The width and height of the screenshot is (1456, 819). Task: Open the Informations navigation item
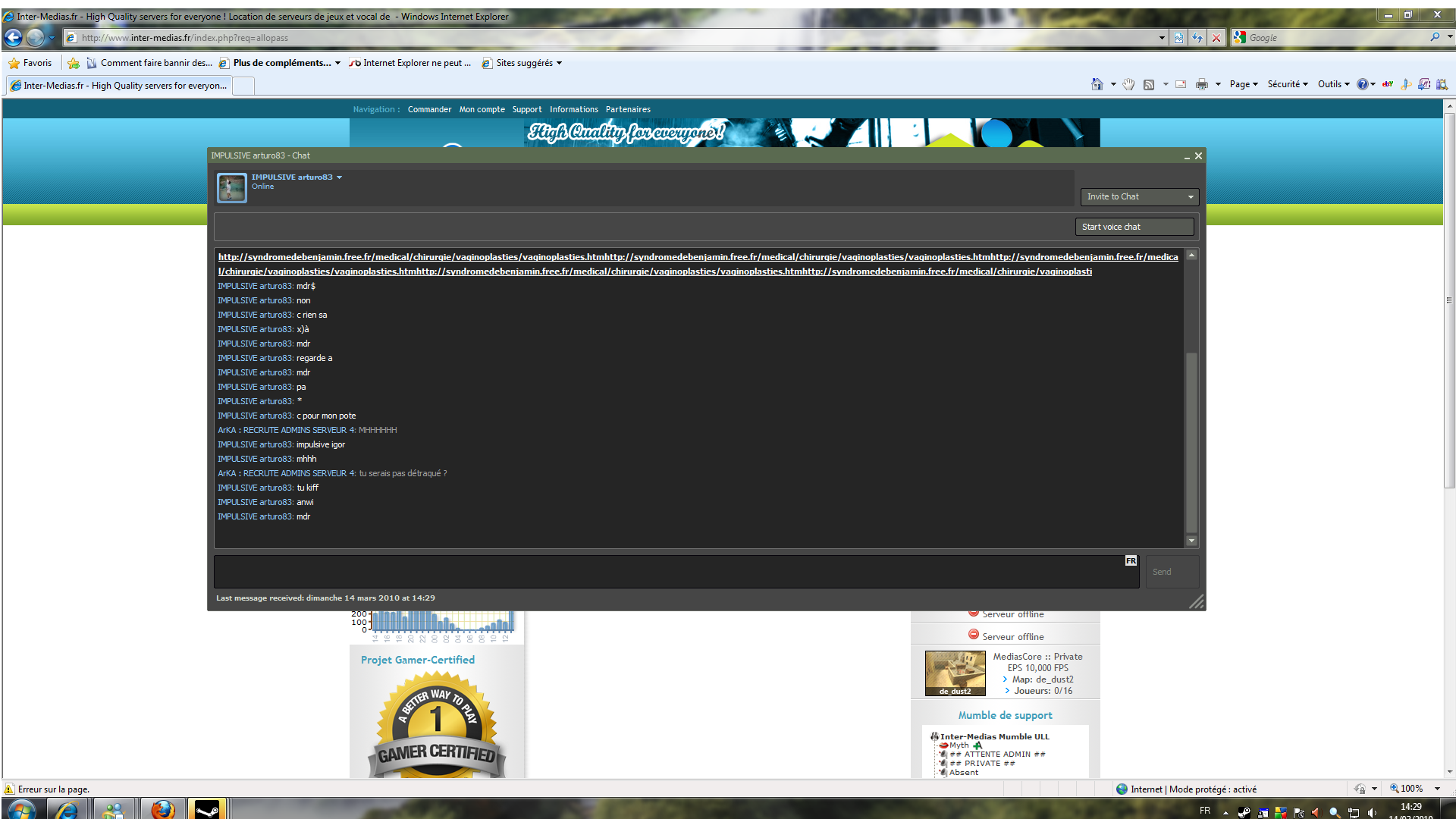574,109
